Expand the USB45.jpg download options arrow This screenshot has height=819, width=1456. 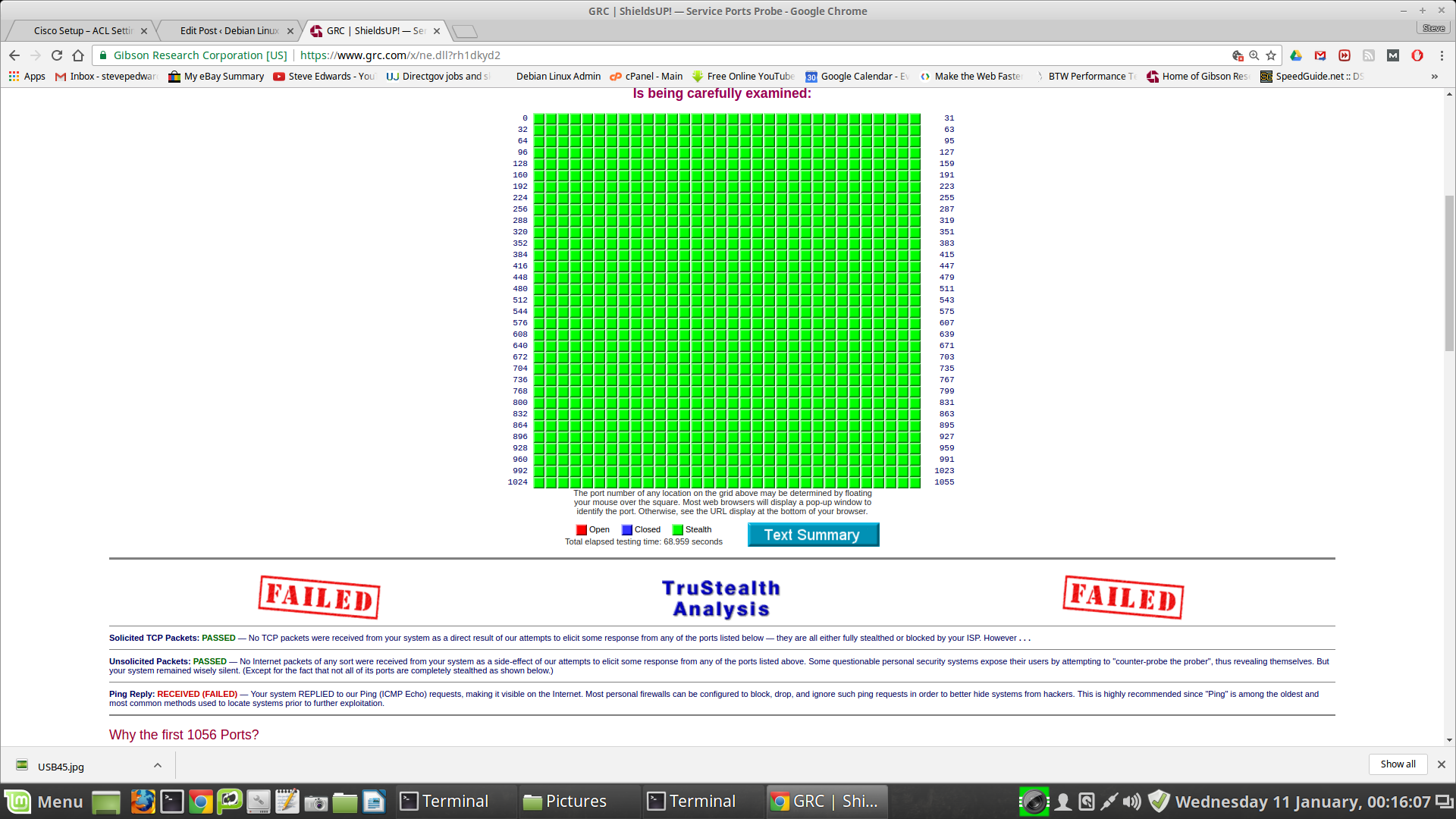click(158, 765)
